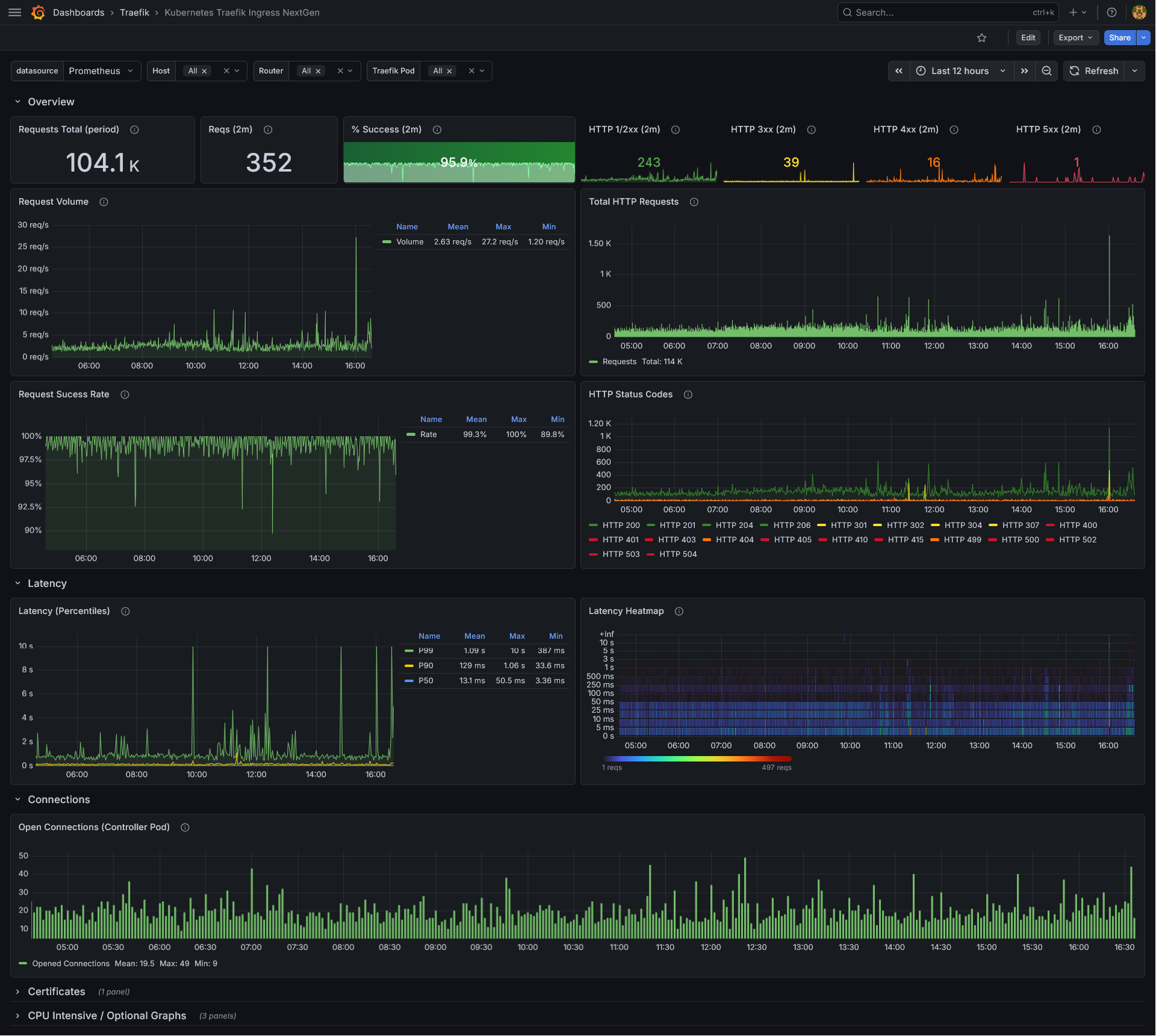This screenshot has width=1156, height=1036.
Task: Show info for Request Volume panel
Action: [x=104, y=202]
